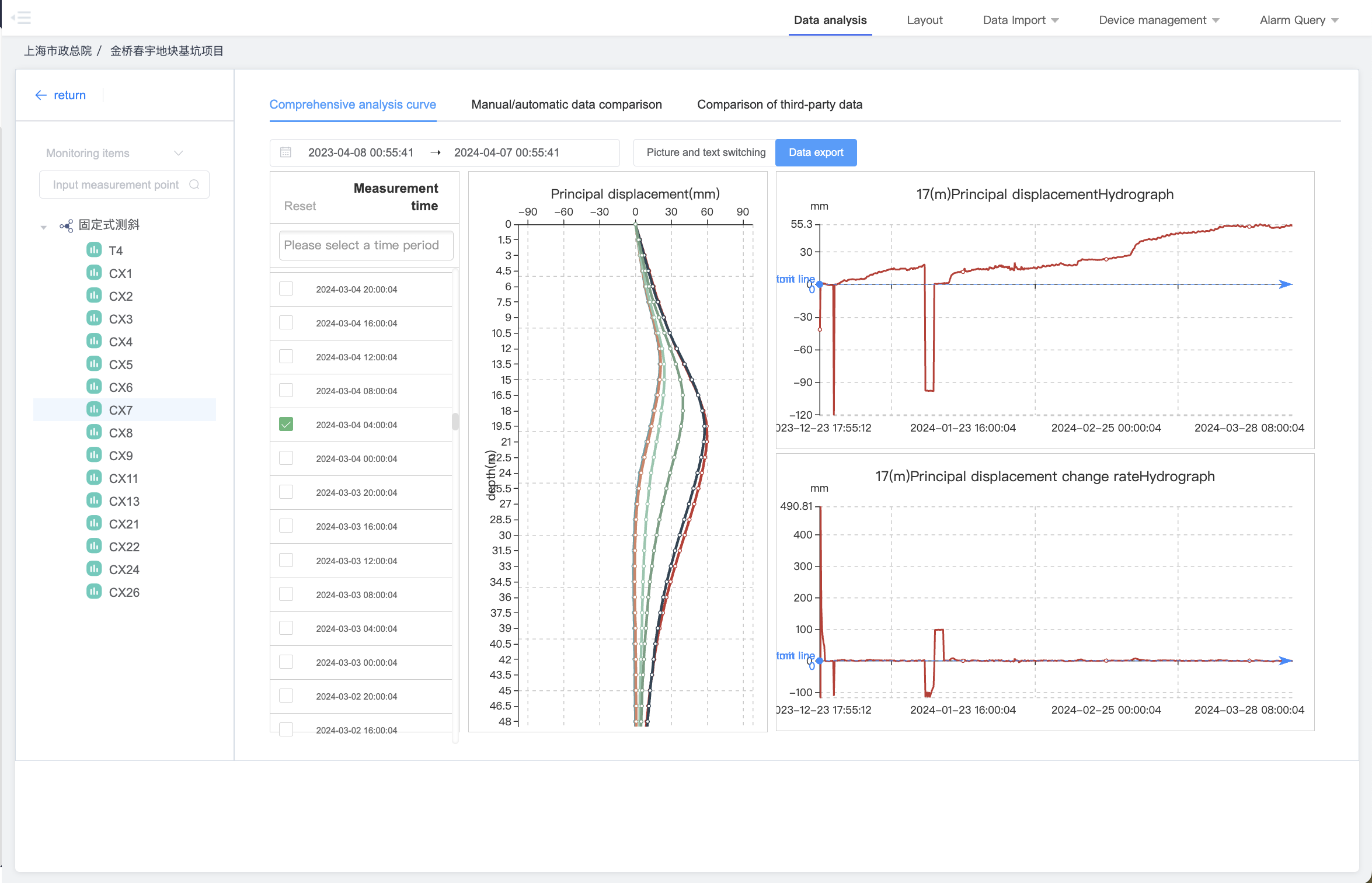Check the 2024-03-04 08:00:04 measurement time
Viewport: 1372px width, 883px height.
[x=286, y=391]
